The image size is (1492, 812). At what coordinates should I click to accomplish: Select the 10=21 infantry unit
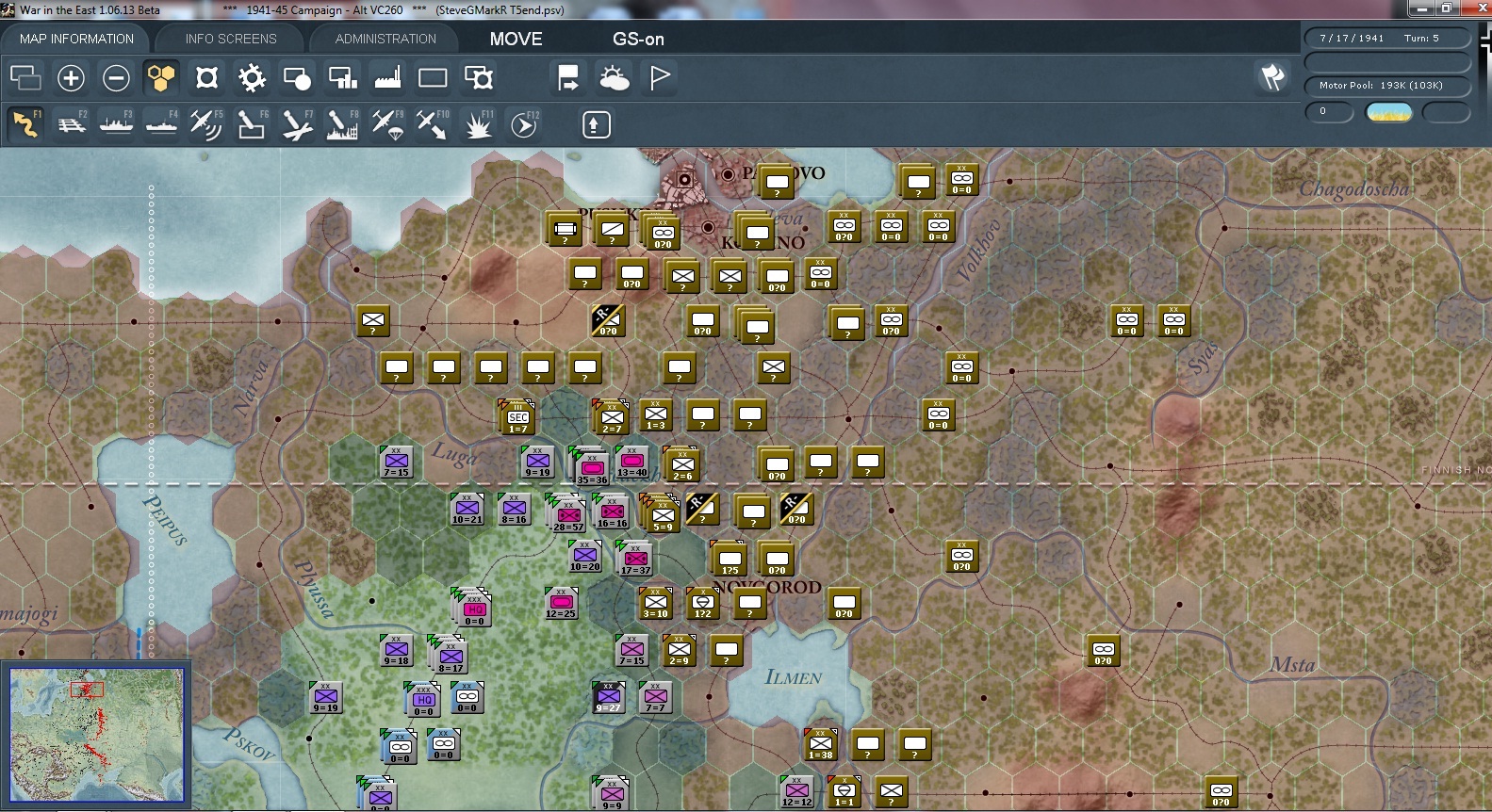tap(467, 509)
